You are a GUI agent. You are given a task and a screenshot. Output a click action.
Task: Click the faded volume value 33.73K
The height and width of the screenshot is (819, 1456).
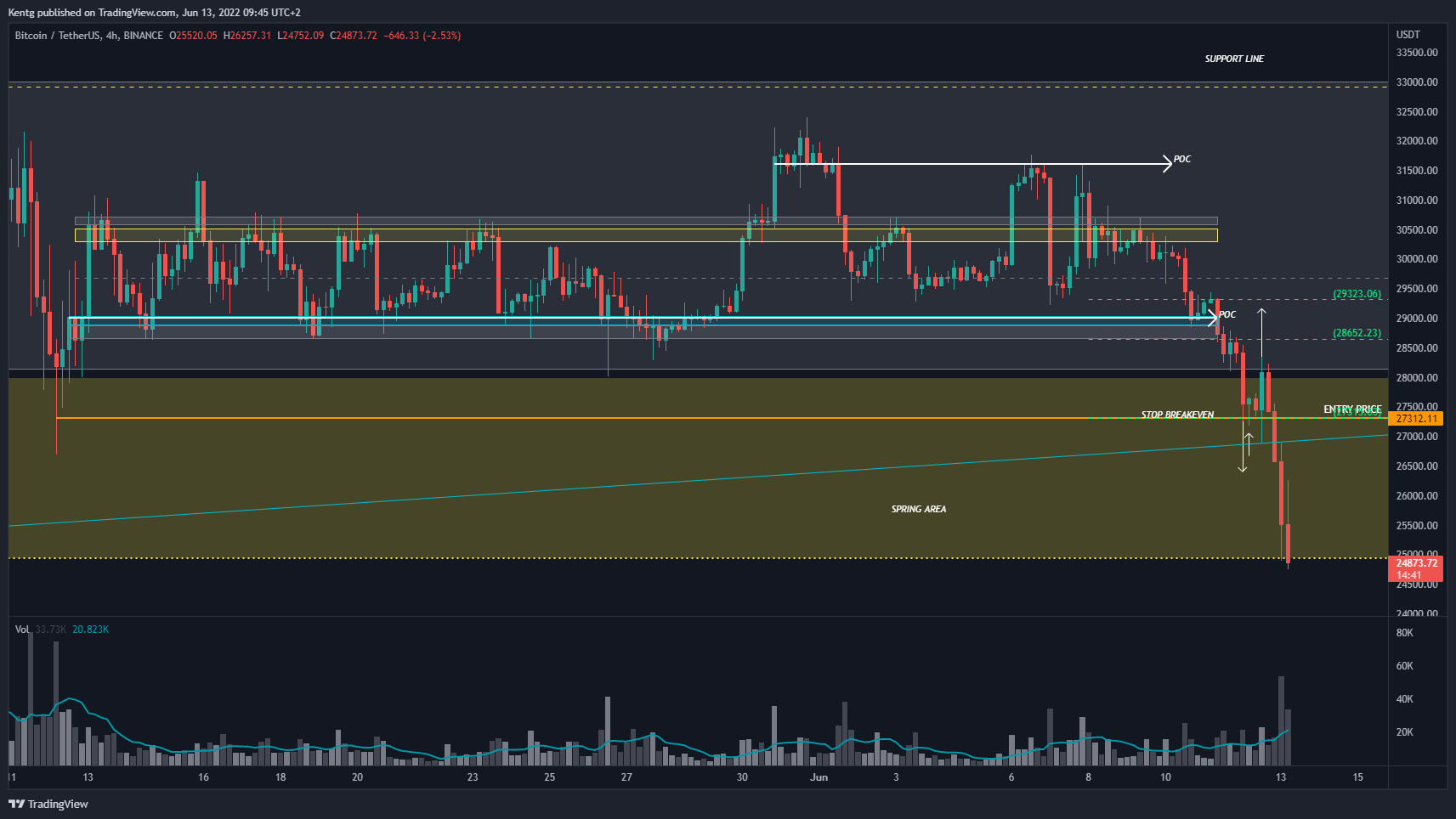pos(51,630)
